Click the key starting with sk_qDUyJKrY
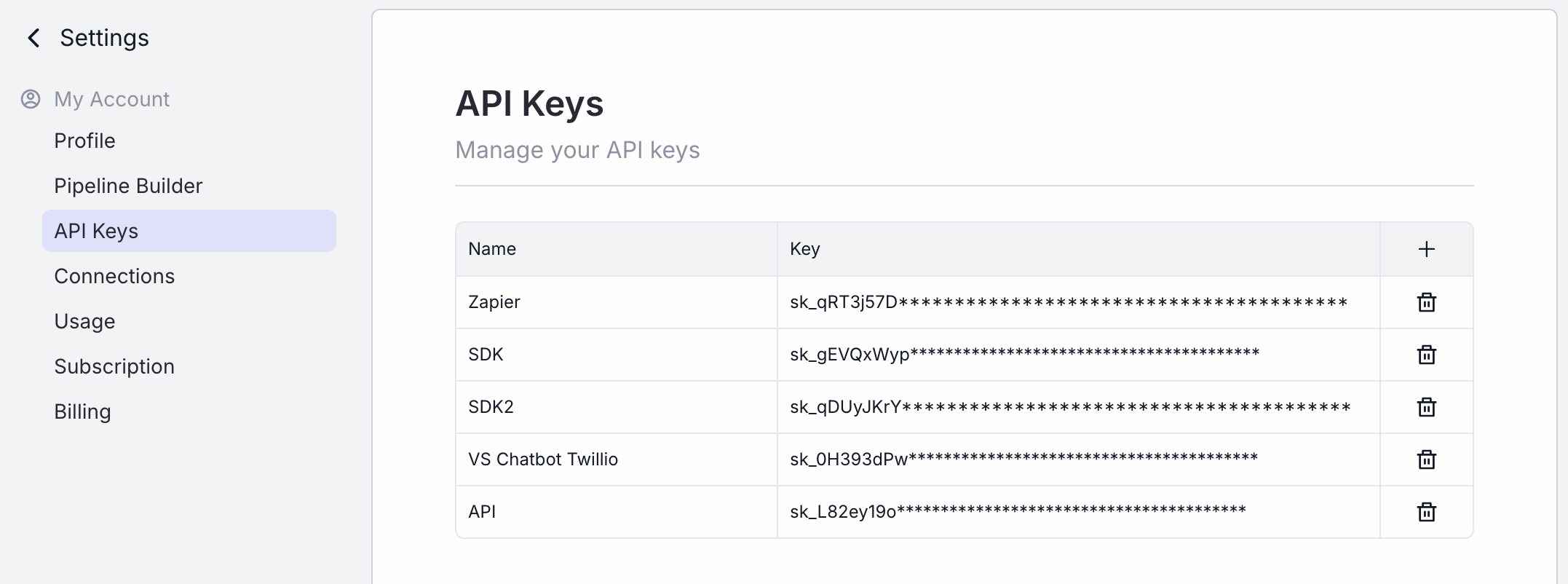 click(x=1070, y=407)
